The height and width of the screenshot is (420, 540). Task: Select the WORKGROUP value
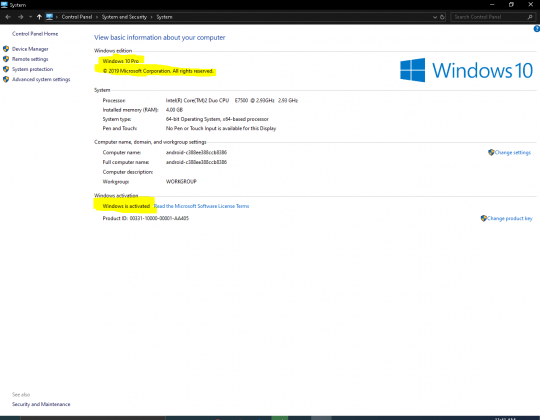181,182
